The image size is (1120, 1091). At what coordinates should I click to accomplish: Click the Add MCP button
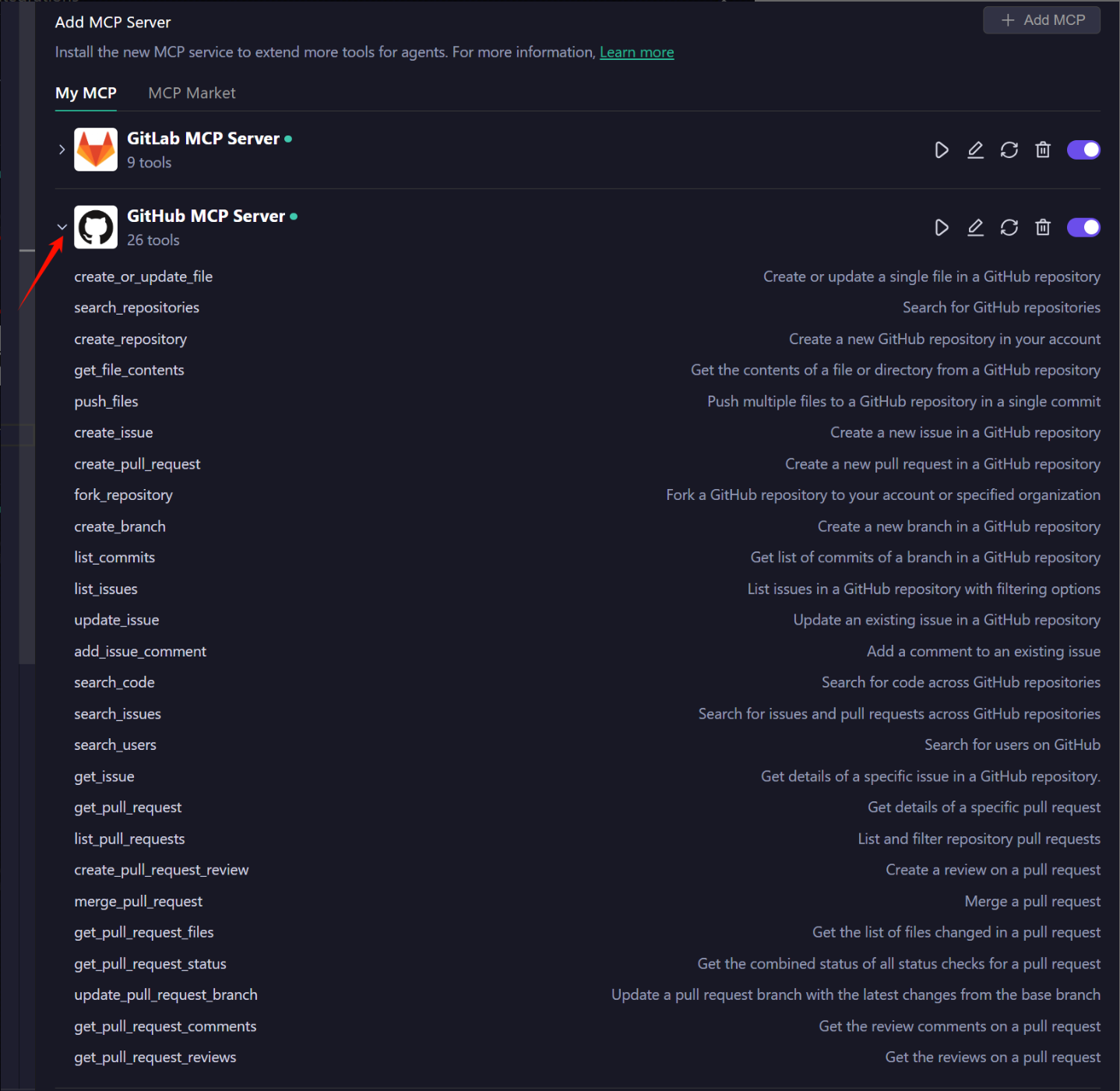tap(1041, 20)
